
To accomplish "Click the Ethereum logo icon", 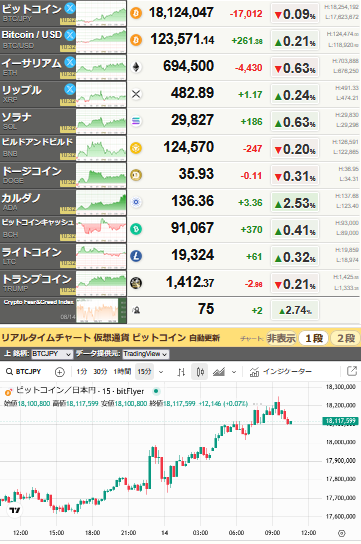I will click(136, 67).
